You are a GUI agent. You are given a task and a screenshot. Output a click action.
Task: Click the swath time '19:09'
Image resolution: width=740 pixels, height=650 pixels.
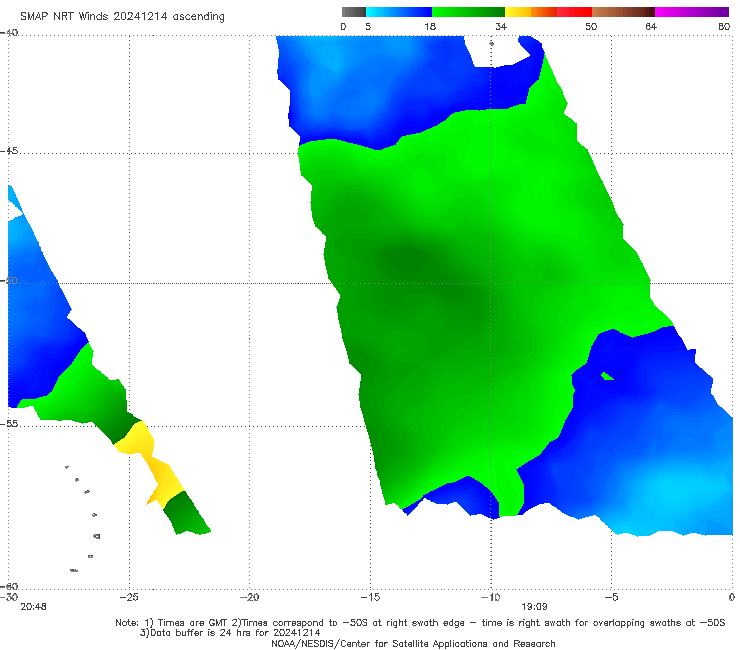point(534,607)
